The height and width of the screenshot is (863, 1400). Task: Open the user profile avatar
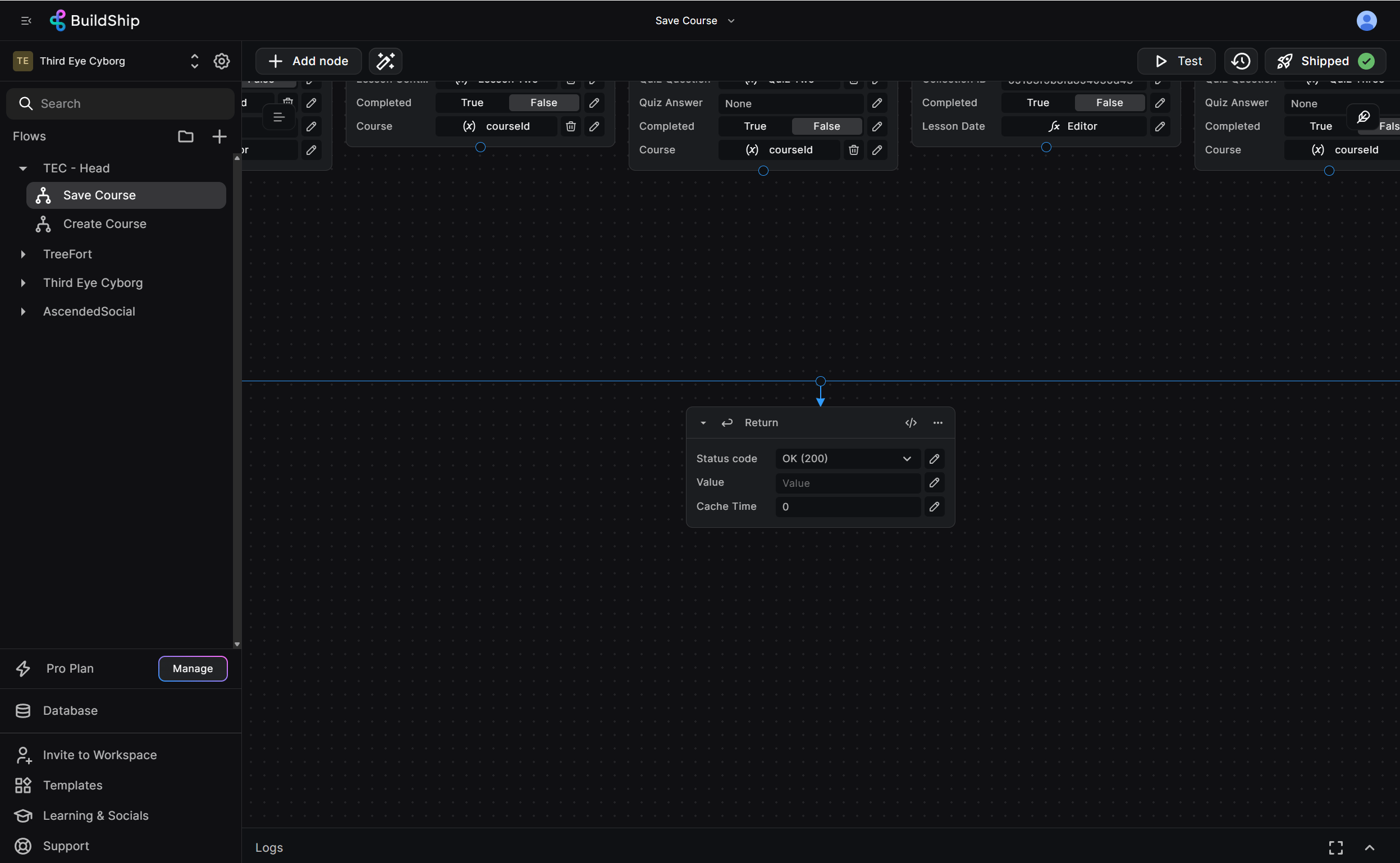tap(1366, 21)
